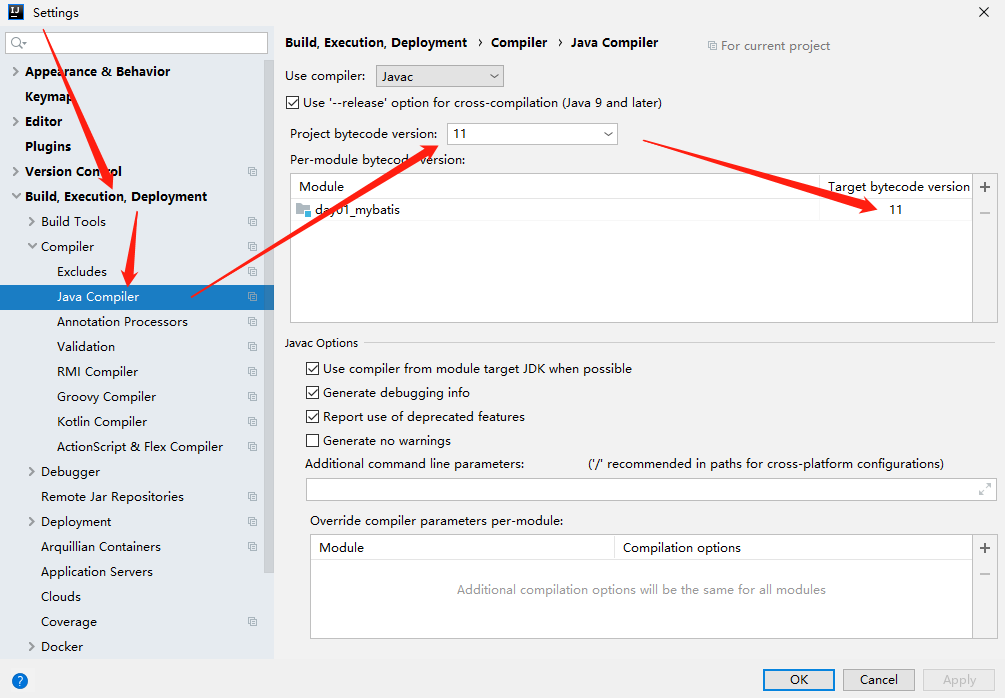Select Annotation Processors in the tree

122,322
